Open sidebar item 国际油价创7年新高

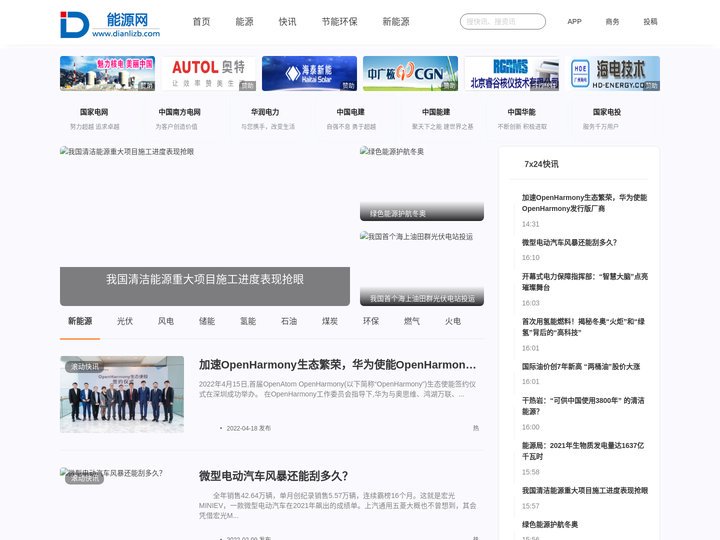coord(581,366)
